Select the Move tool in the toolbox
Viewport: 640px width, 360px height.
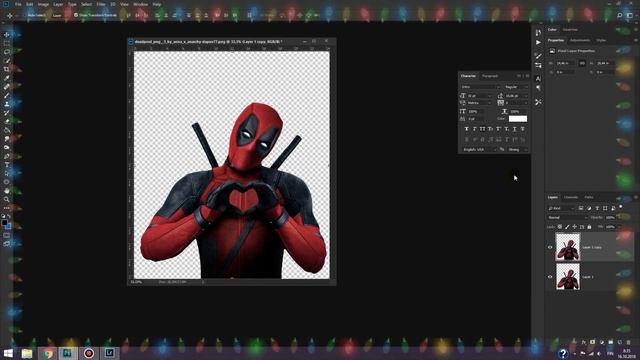coord(7,35)
